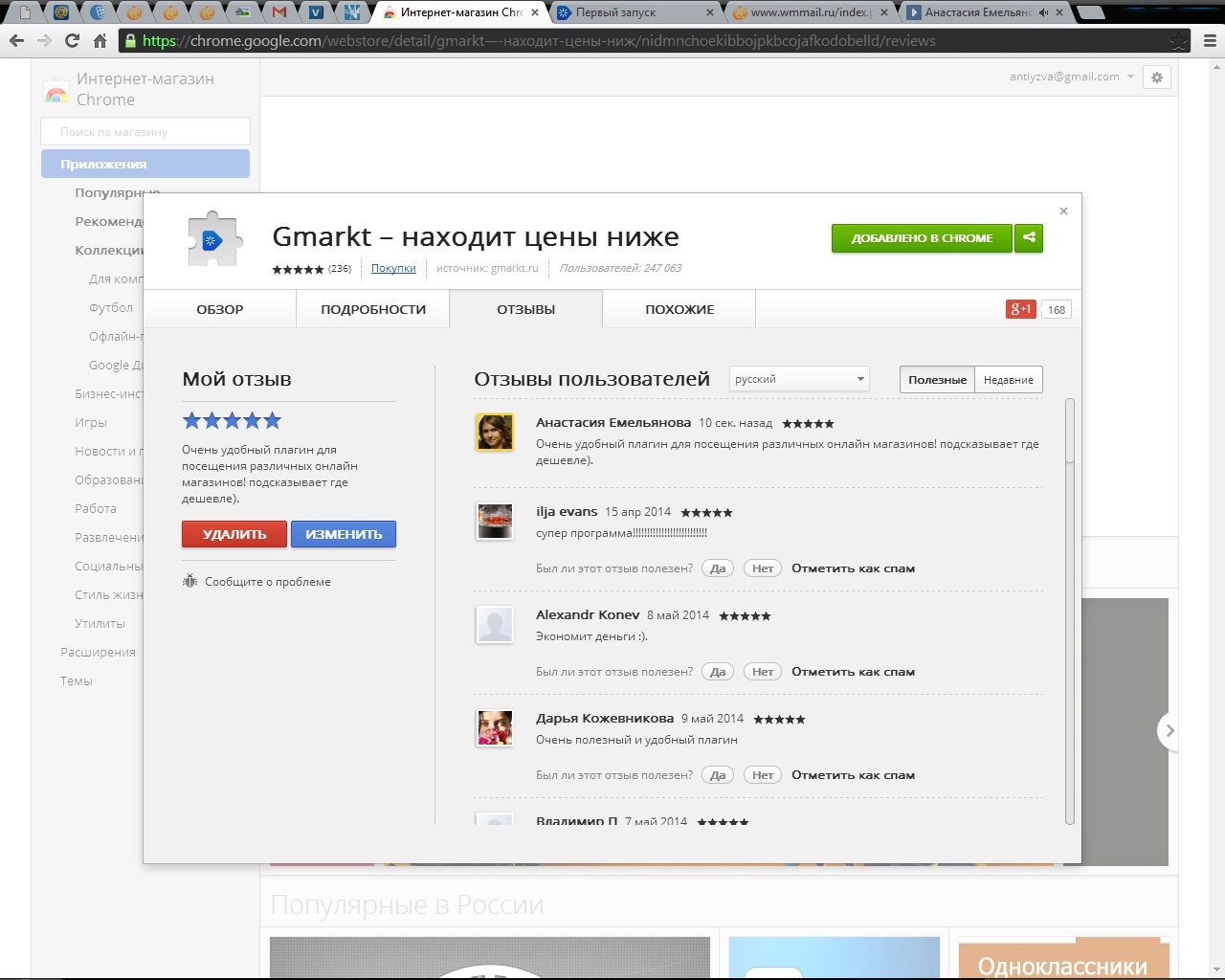1225x980 pixels.
Task: Click Нет for Дарья Кожевникова's review
Action: pyautogui.click(x=763, y=775)
